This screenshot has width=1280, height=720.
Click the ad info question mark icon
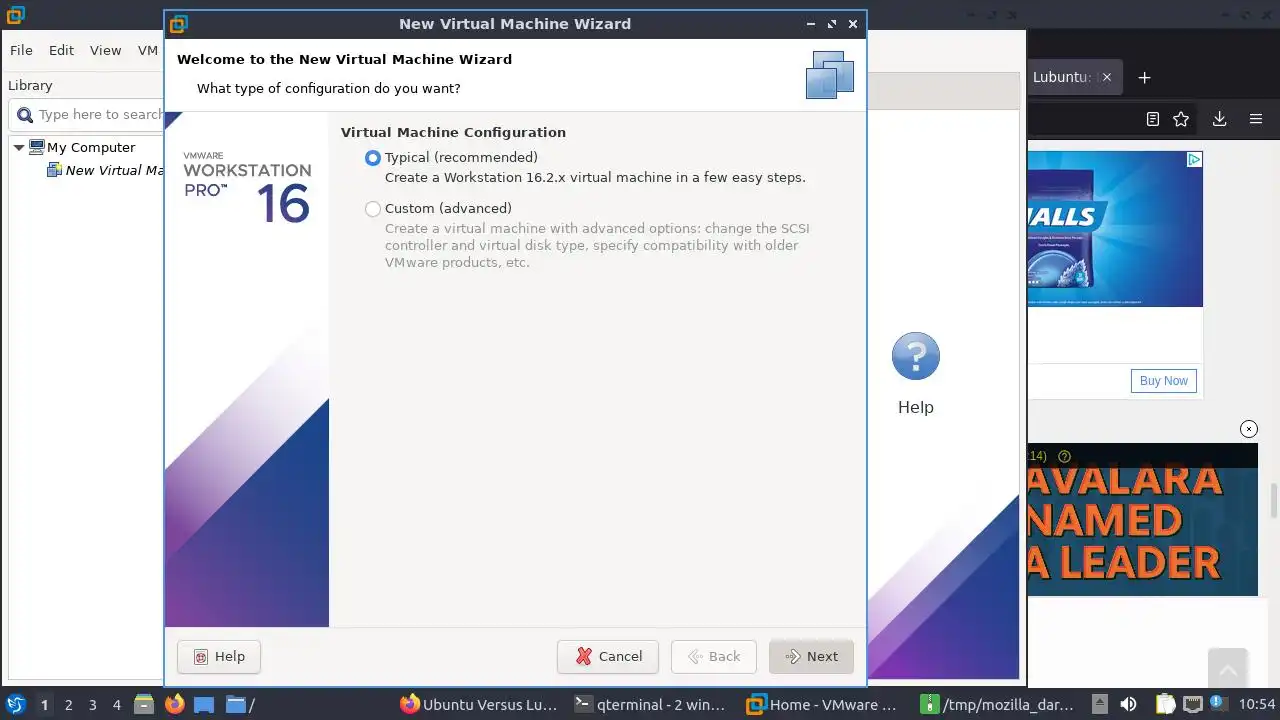1064,456
